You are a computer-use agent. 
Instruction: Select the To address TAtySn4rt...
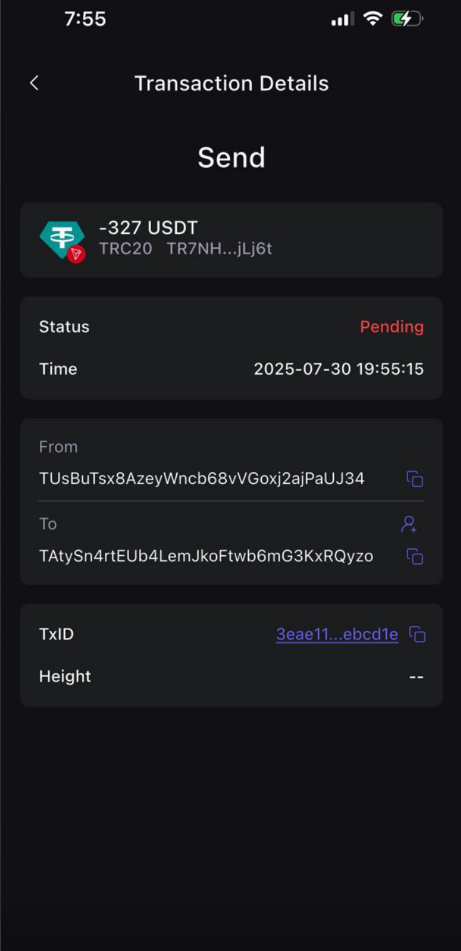206,556
